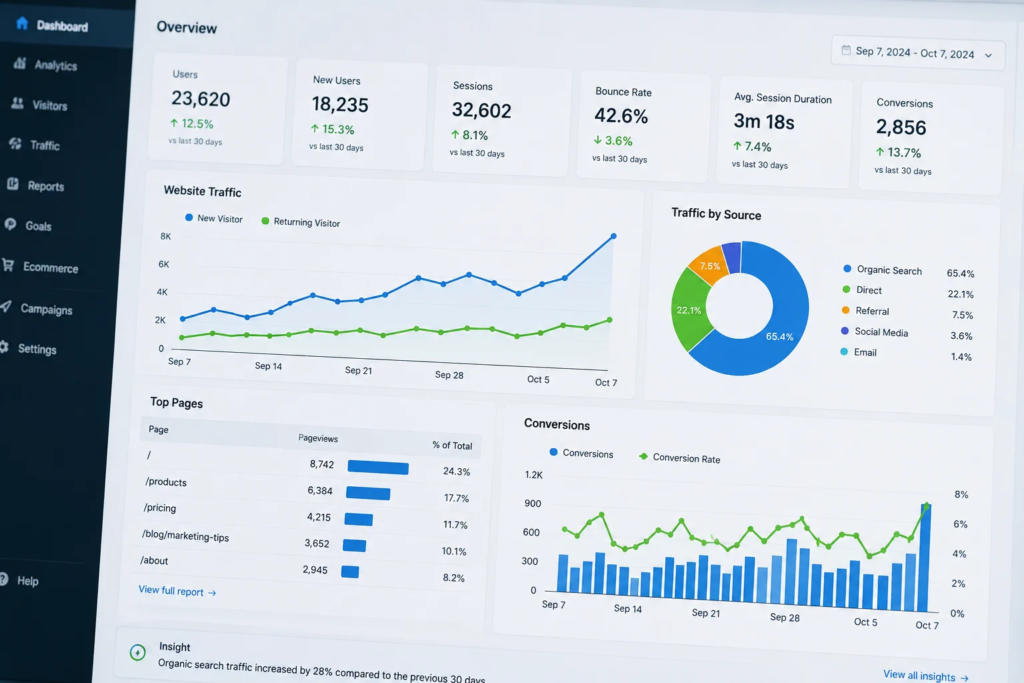Click the Campaigns paper plane icon

tap(6, 306)
